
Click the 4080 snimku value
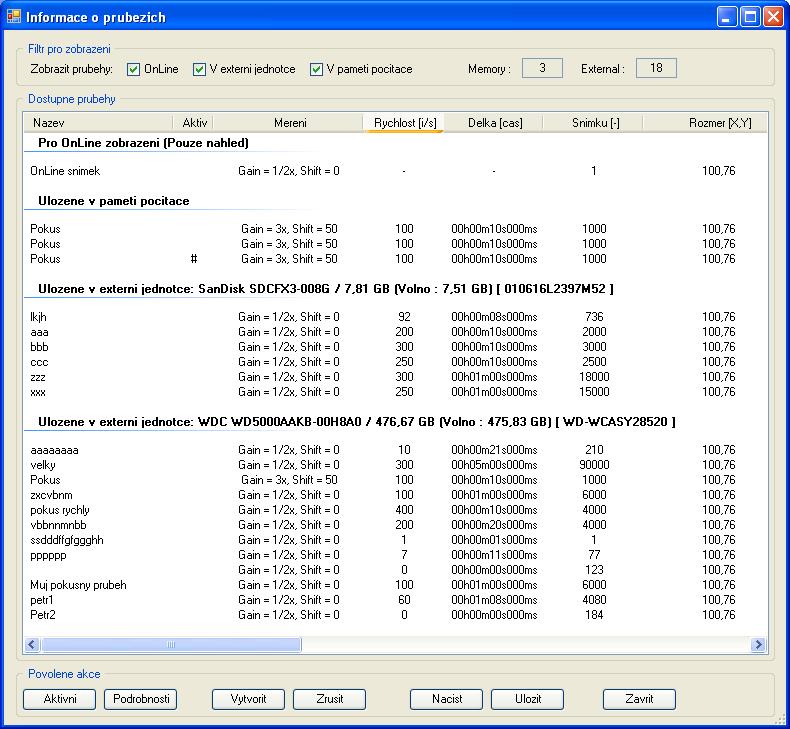tap(594, 600)
